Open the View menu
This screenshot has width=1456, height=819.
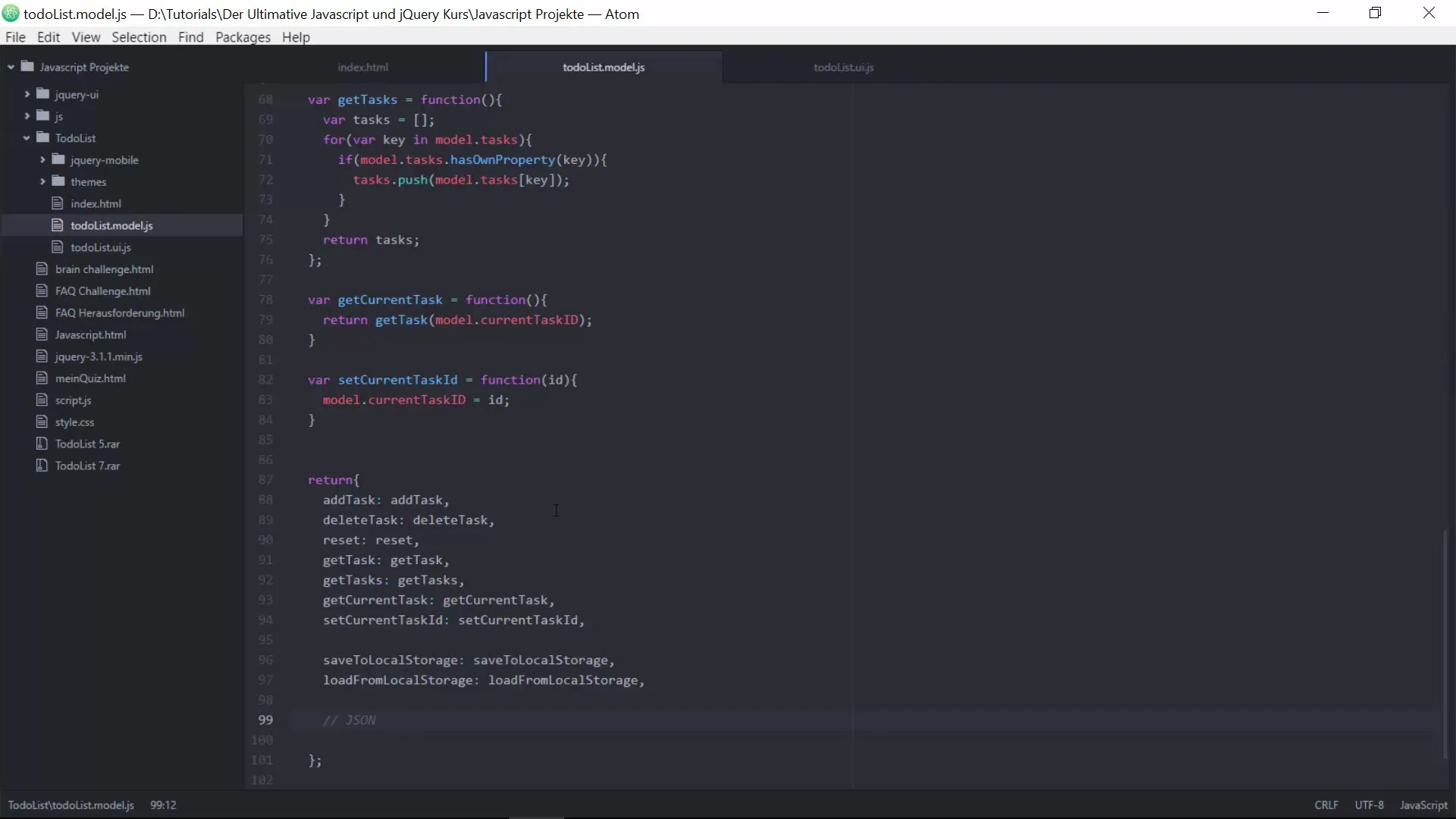86,37
